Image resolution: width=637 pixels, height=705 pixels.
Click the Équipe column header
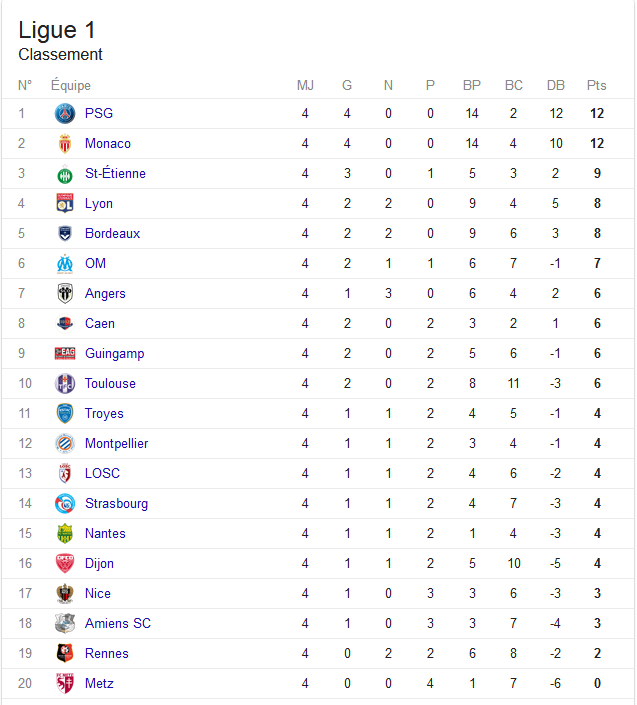coord(71,85)
